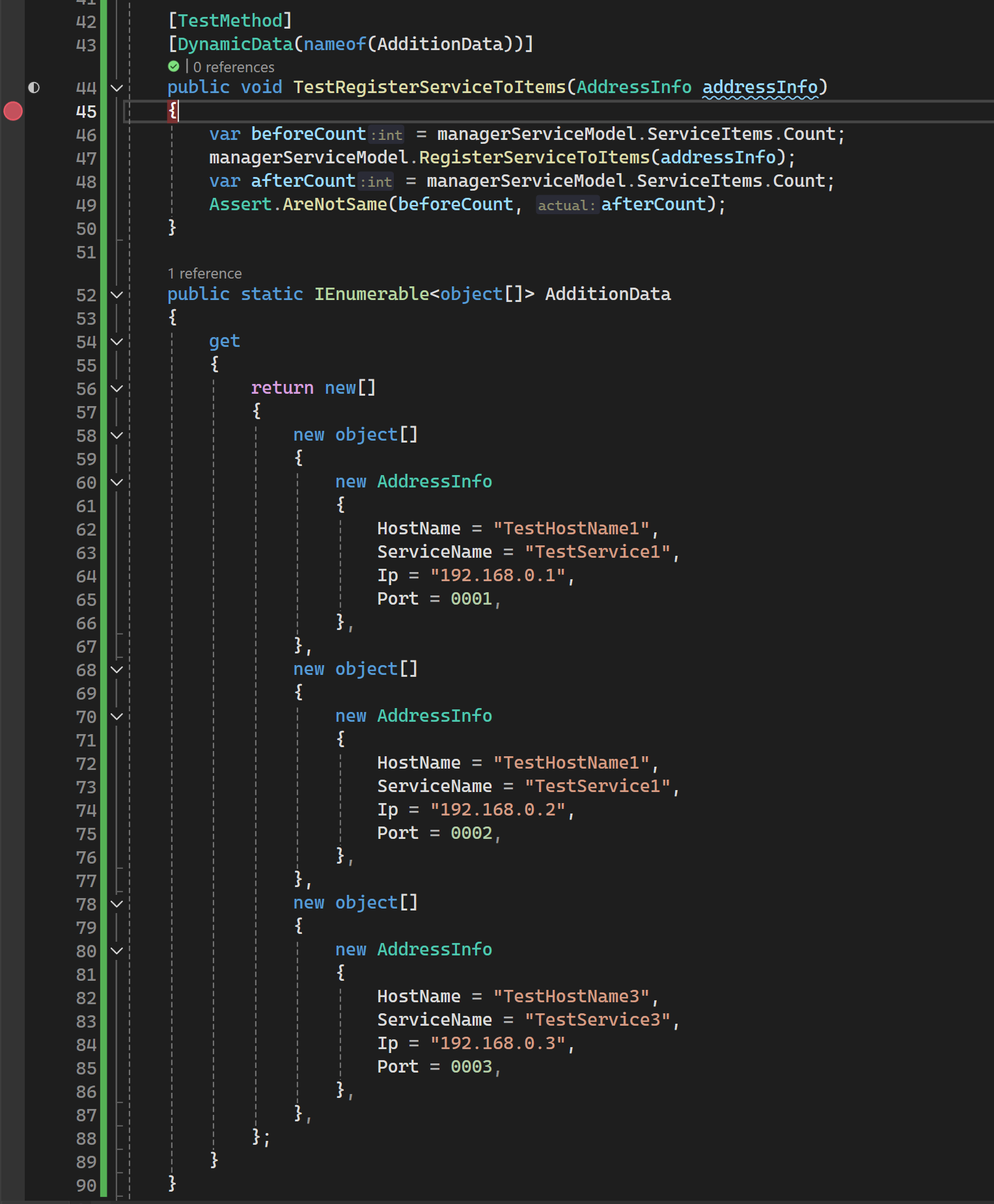Click the "TestService3" string
The height and width of the screenshot is (1204, 994).
point(598,1020)
